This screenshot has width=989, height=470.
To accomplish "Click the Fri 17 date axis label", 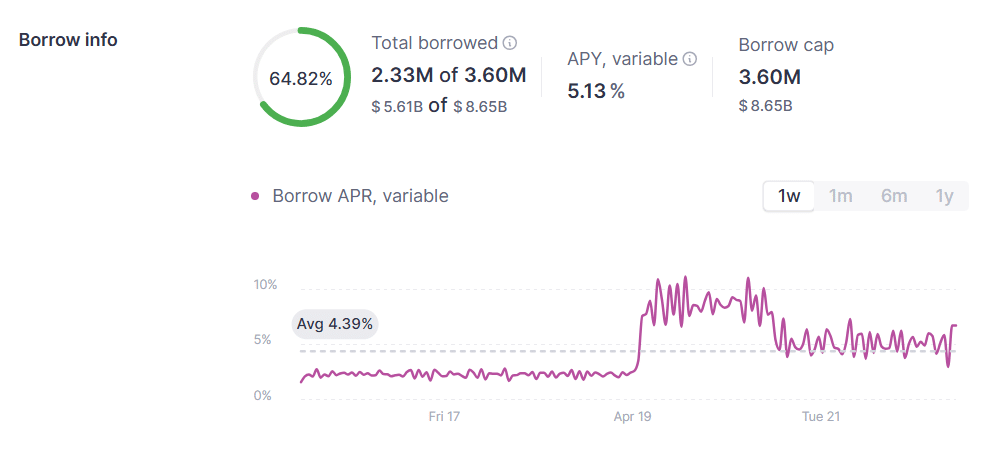I will click(444, 416).
